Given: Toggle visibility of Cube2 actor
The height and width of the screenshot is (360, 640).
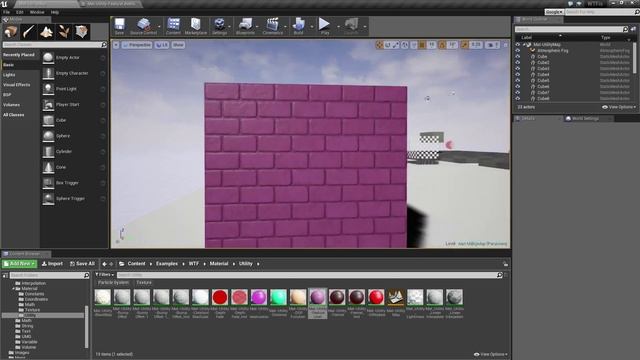Looking at the screenshot, I should pos(518,62).
